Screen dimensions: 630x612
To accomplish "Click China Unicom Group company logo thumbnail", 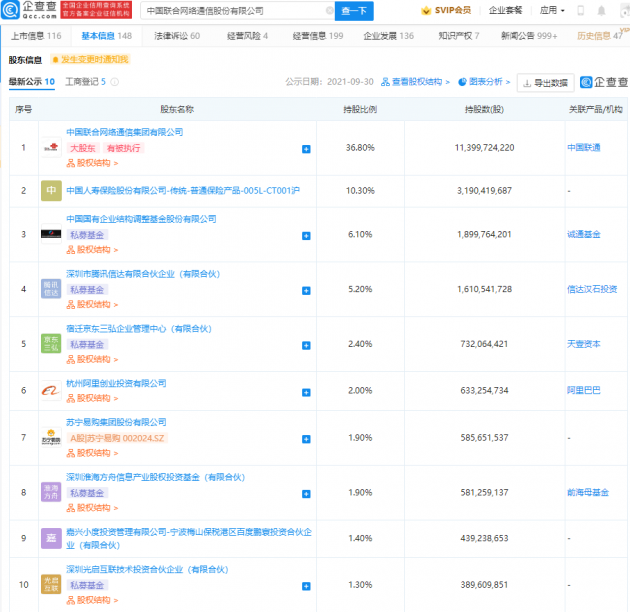I will [x=51, y=147].
